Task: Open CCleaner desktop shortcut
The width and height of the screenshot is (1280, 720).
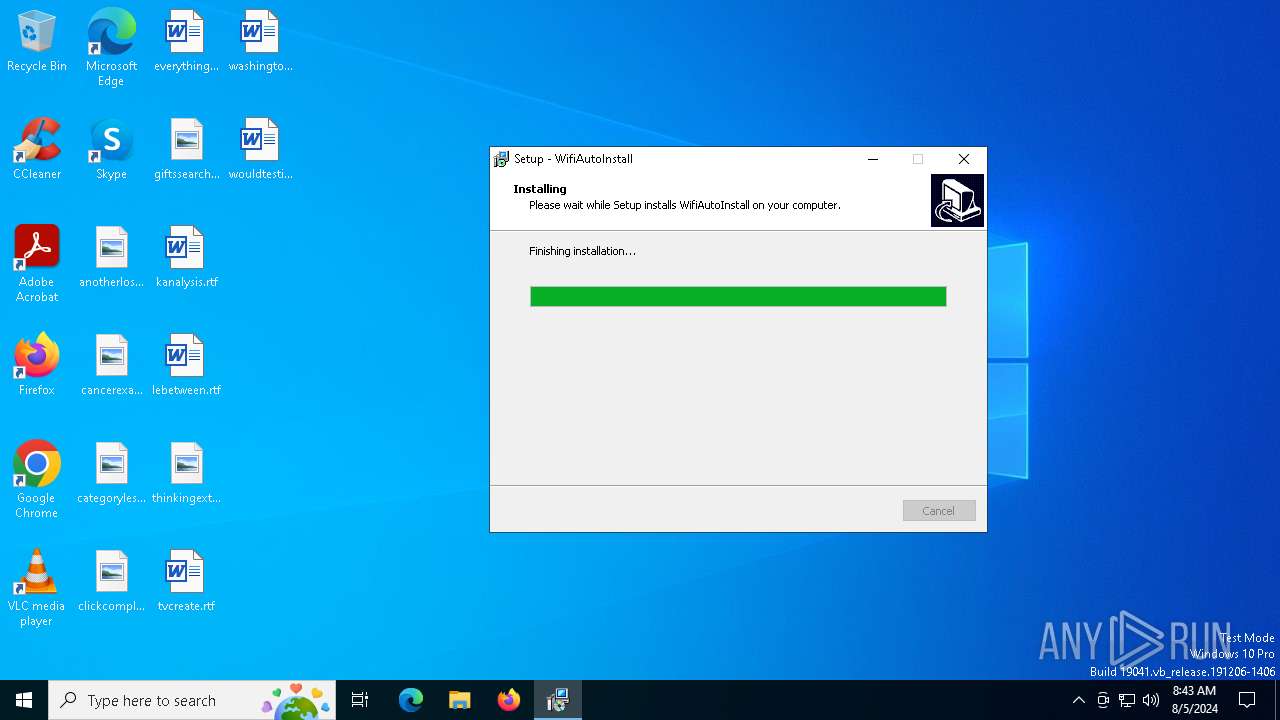Action: coord(37,150)
